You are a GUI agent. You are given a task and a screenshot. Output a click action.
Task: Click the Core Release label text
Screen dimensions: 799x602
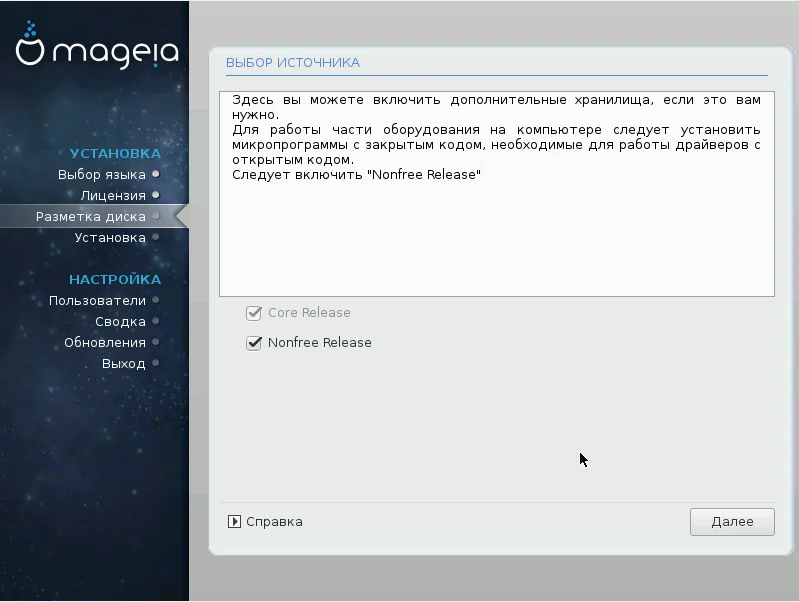[309, 312]
